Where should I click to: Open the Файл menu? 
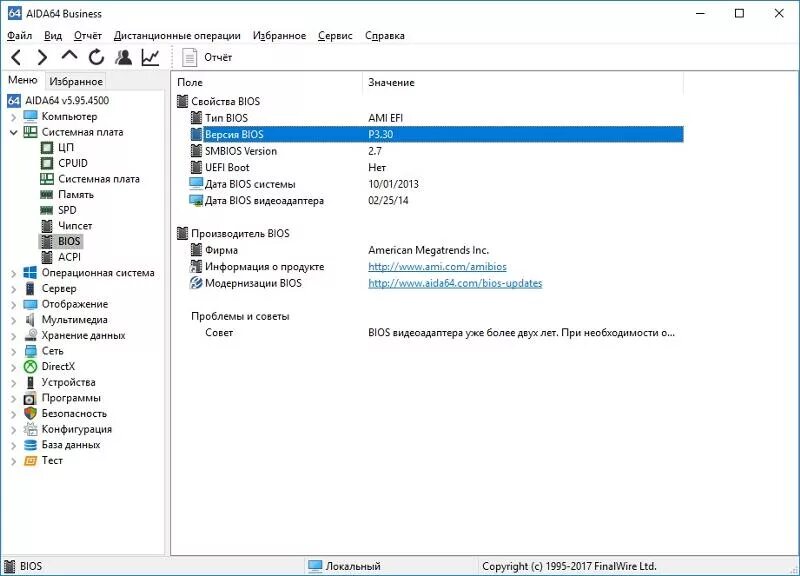[19, 36]
